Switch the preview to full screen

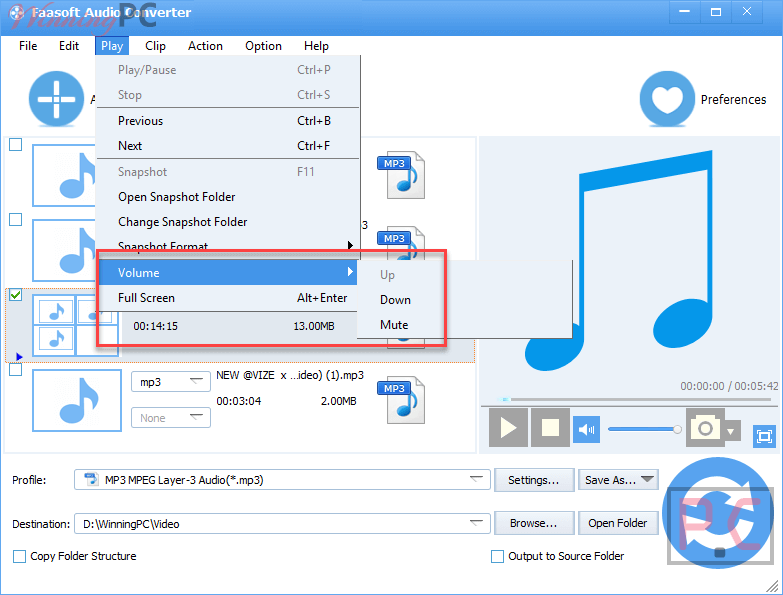(x=764, y=437)
